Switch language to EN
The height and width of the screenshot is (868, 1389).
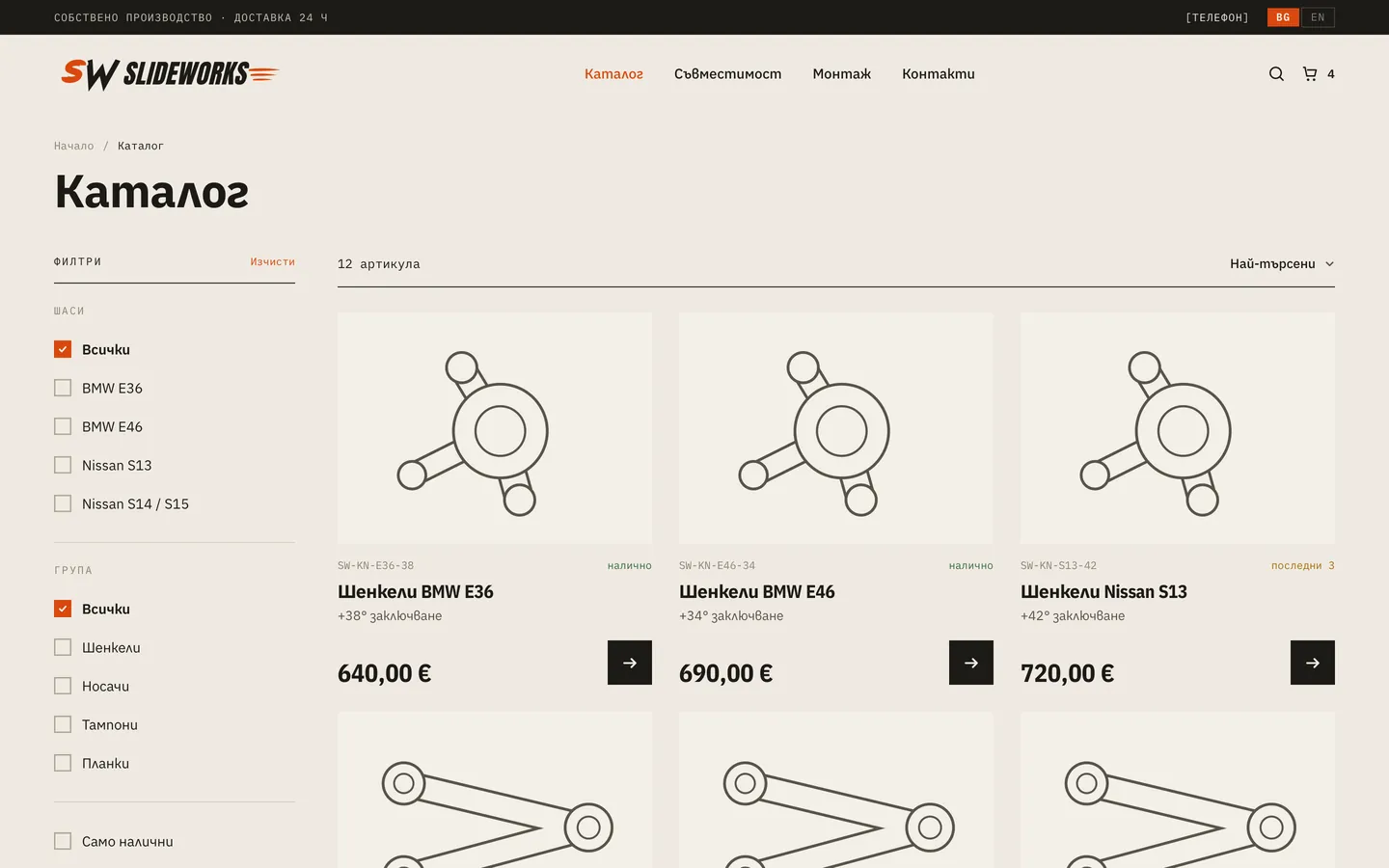(x=1318, y=17)
